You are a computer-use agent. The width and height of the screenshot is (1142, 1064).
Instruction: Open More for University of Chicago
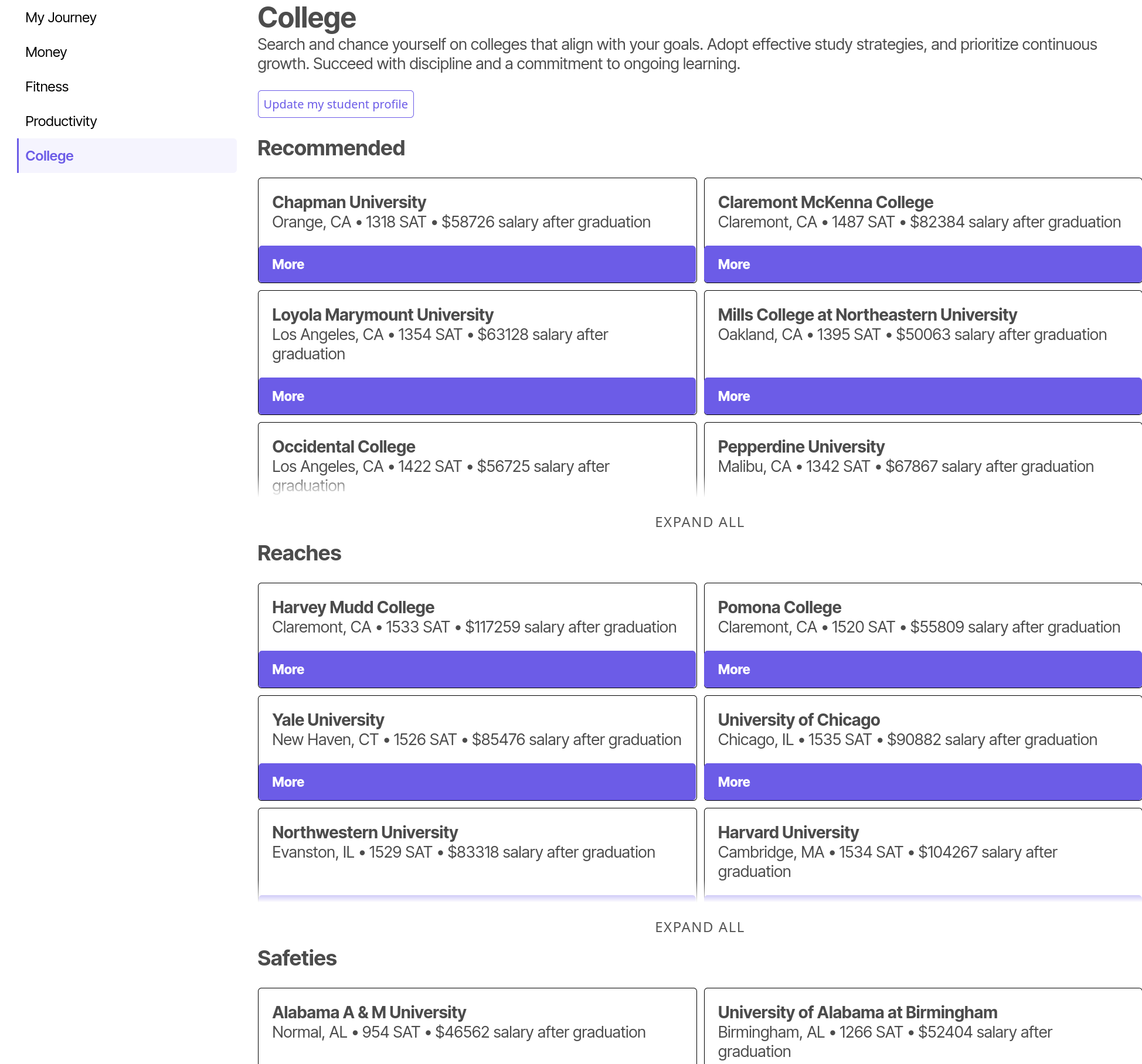click(922, 782)
